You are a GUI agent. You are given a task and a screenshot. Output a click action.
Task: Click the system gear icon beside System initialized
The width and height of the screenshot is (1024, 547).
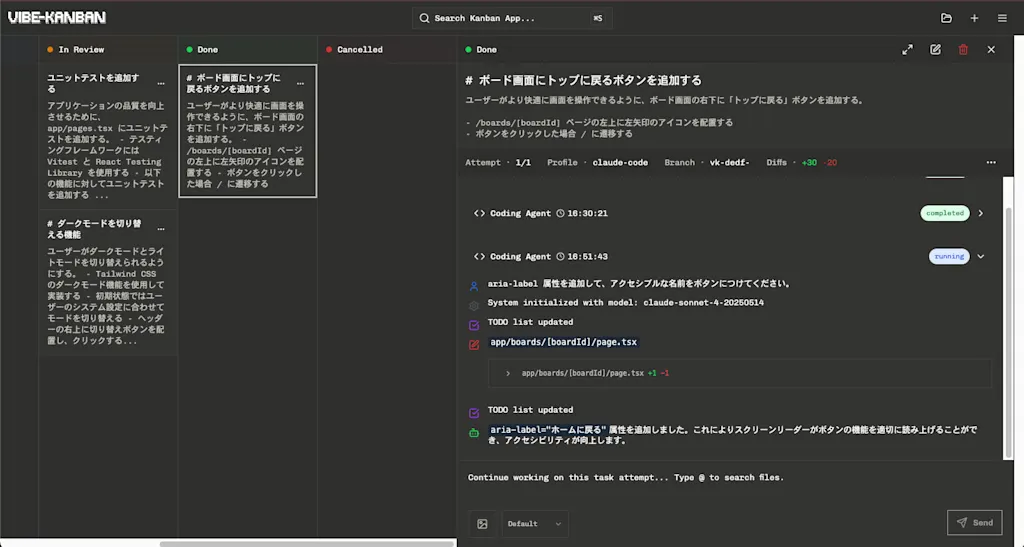click(x=474, y=305)
